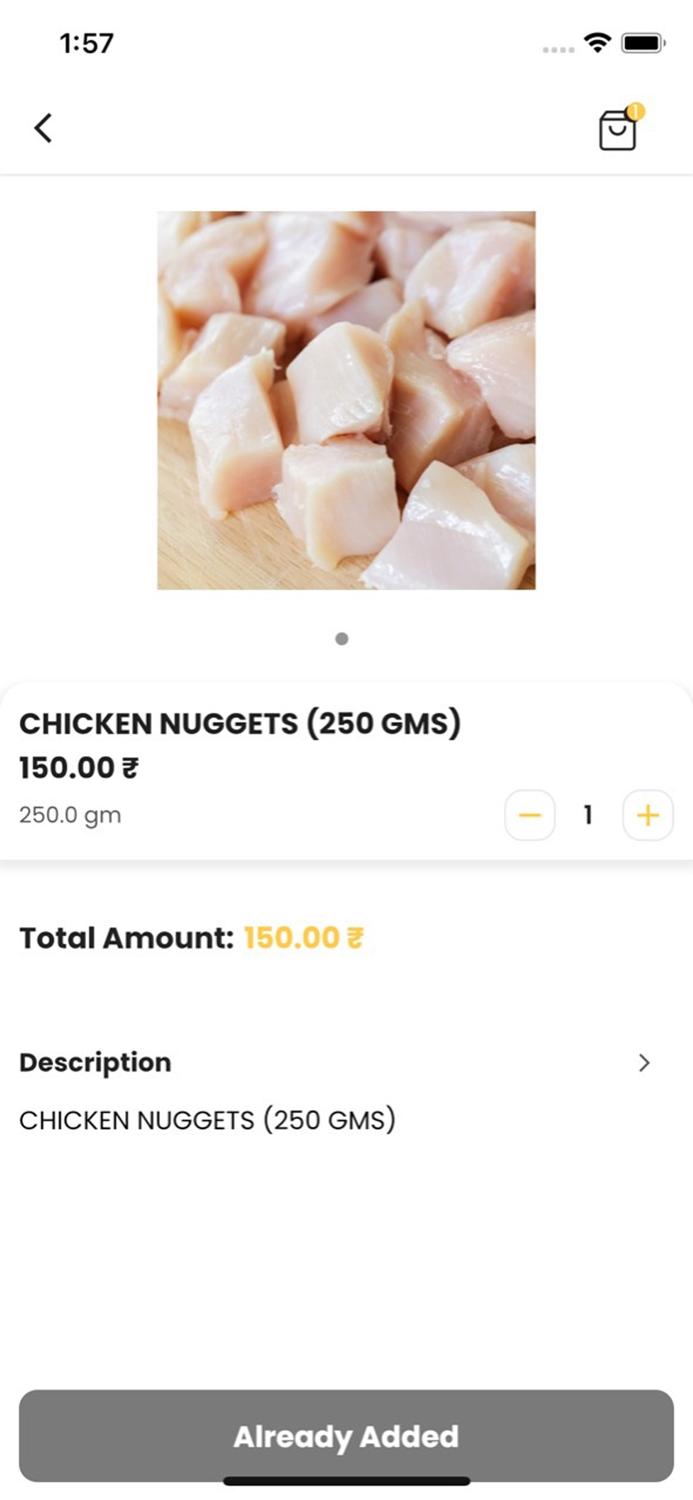
Task: Tap the Total Amount 150.00 link
Action: pyautogui.click(x=303, y=938)
